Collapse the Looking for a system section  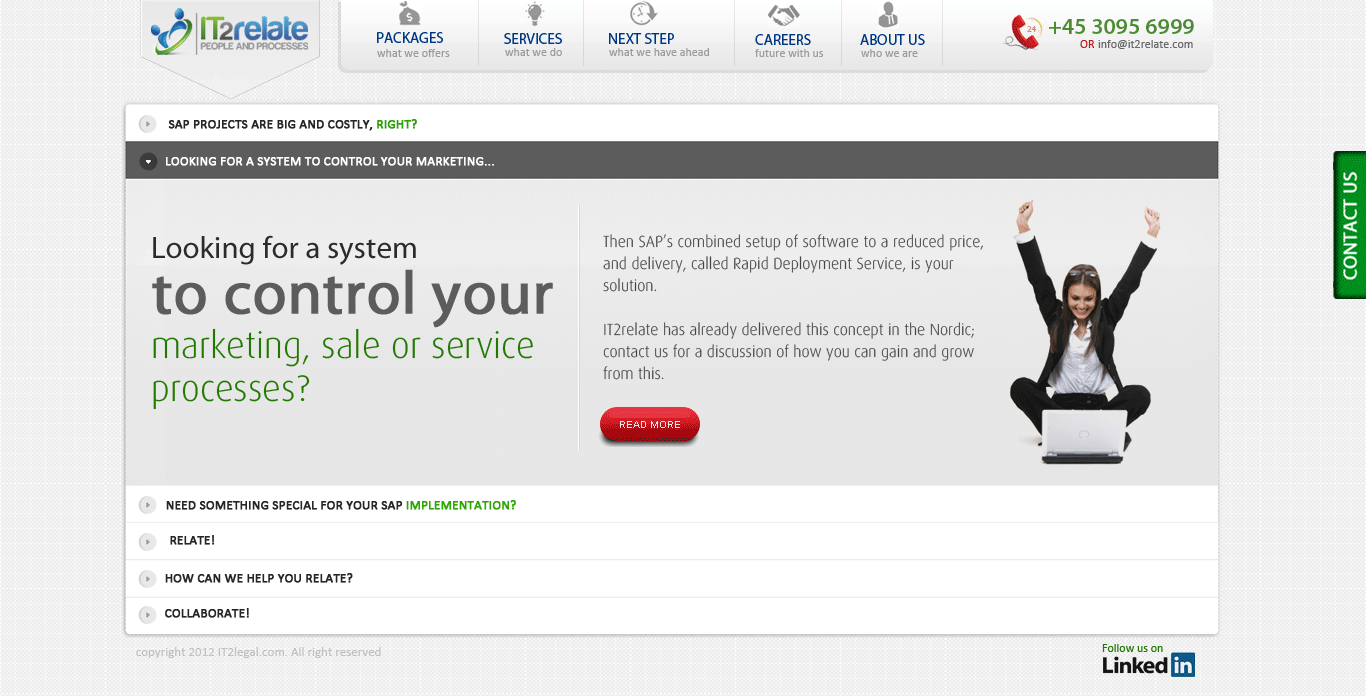pos(148,161)
